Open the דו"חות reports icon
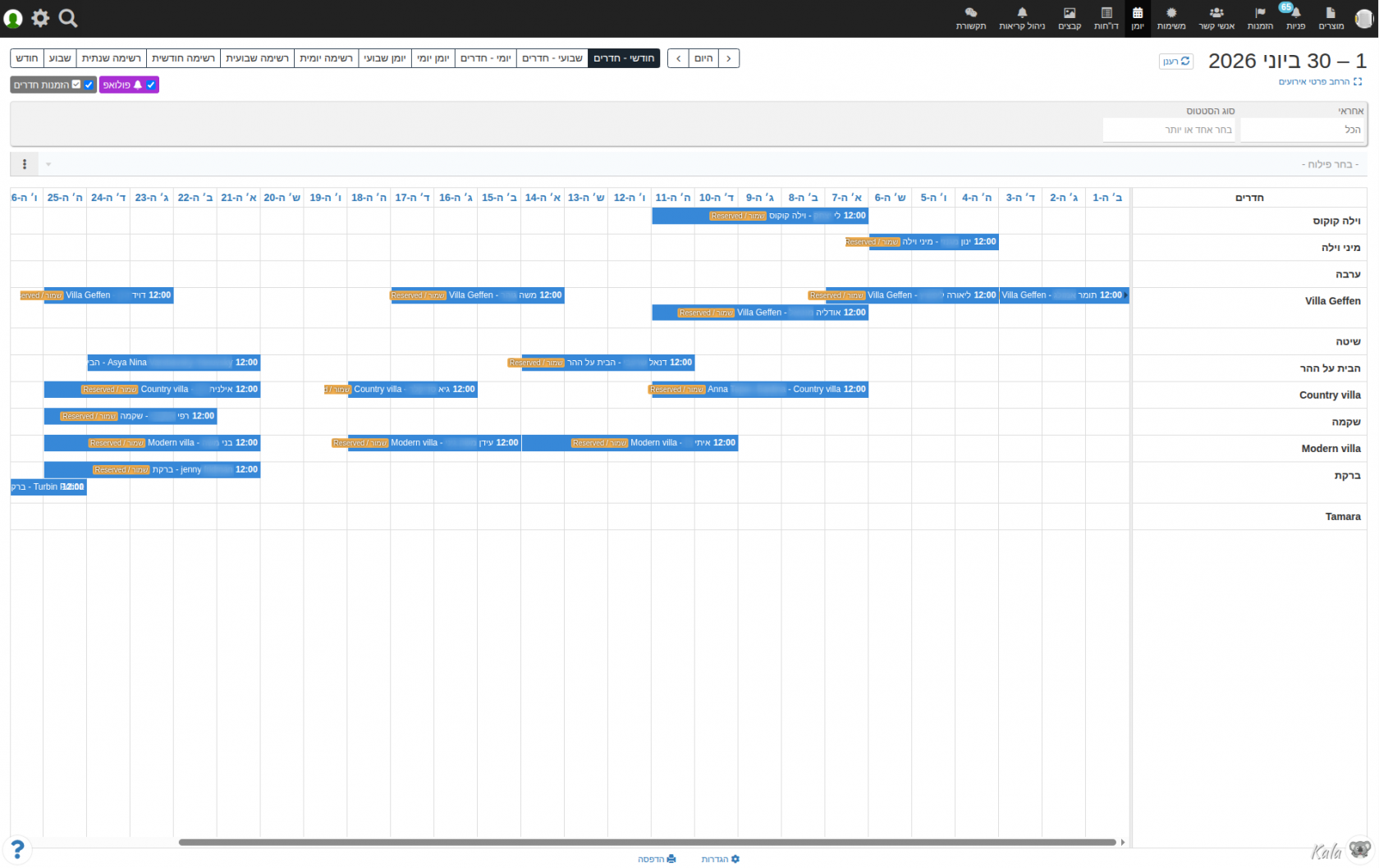This screenshot has height=868, width=1379. (x=1106, y=18)
